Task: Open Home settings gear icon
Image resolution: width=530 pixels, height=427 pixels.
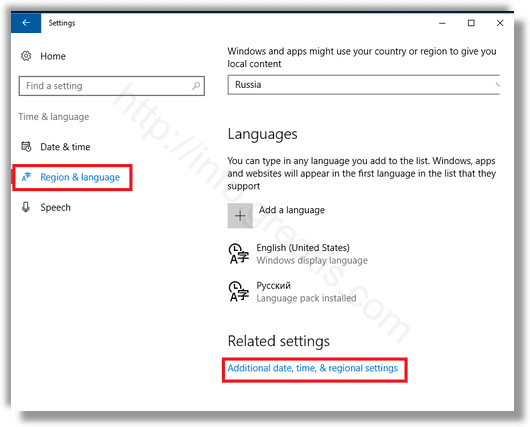Action: pyautogui.click(x=26, y=56)
